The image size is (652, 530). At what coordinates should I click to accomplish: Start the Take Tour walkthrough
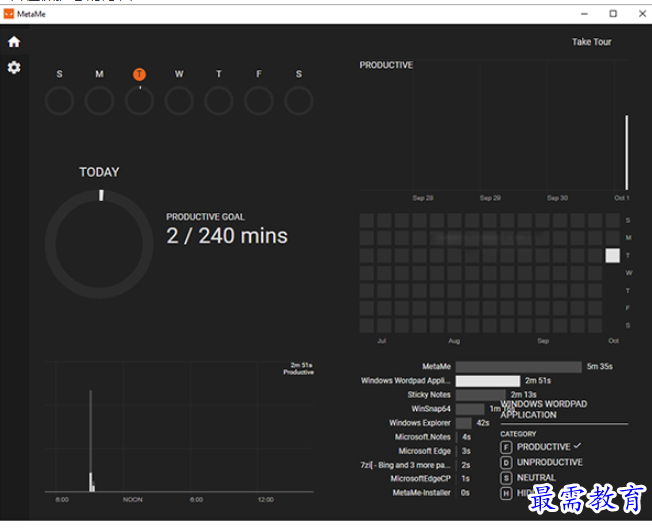(x=591, y=42)
